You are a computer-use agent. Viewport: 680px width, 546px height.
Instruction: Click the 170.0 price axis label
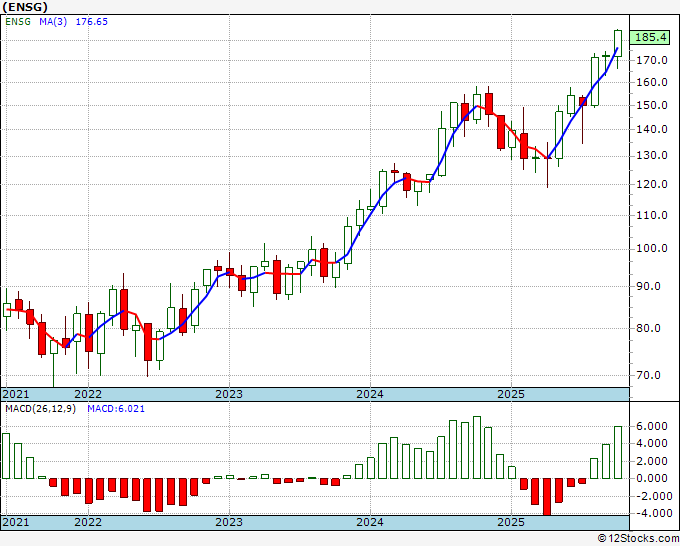pyautogui.click(x=651, y=60)
